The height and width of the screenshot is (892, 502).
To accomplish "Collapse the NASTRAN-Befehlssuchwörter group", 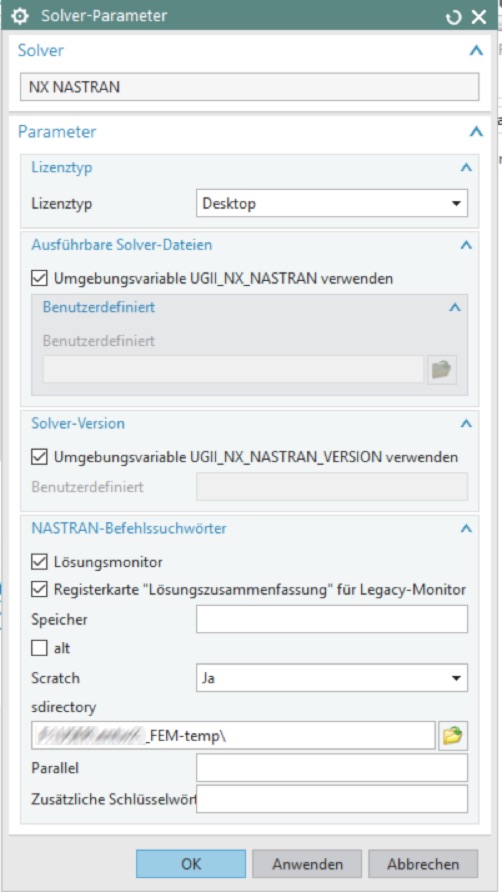I will (466, 528).
